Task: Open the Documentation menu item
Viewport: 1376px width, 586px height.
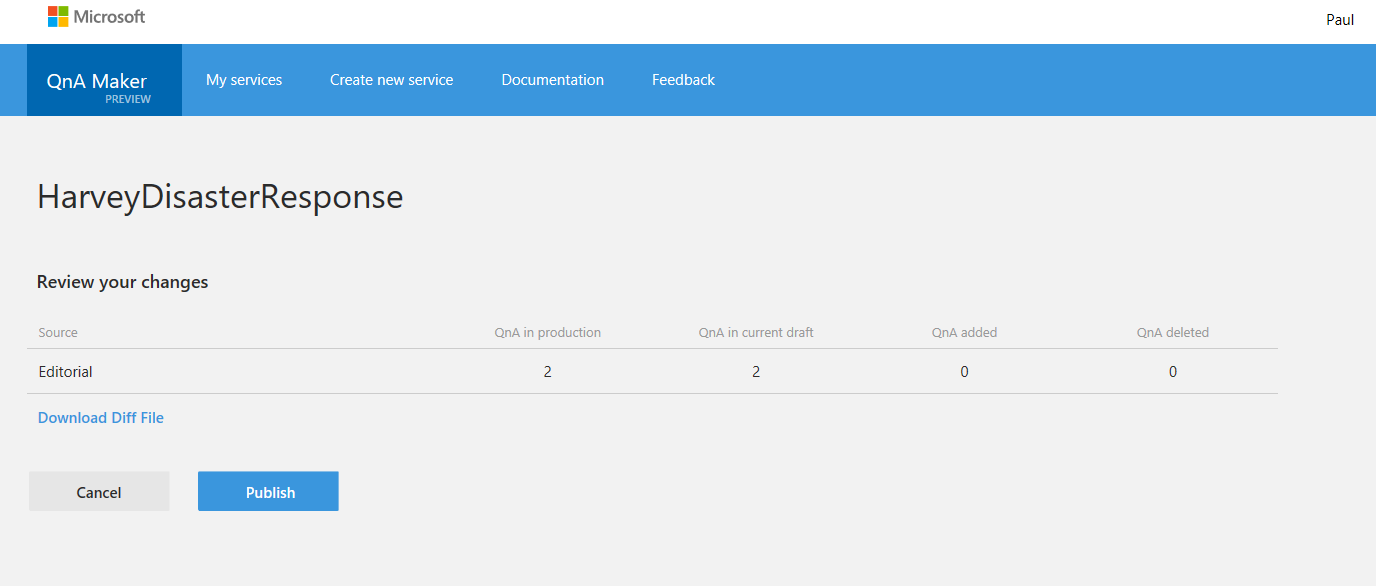Action: [552, 80]
